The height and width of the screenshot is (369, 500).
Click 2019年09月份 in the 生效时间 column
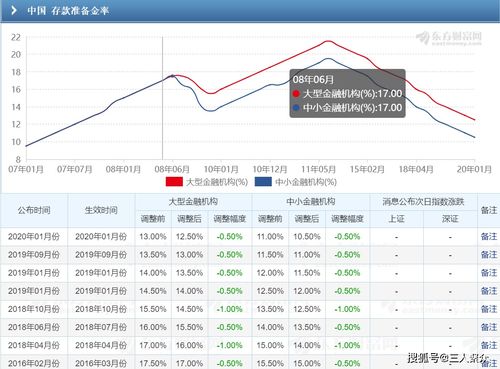point(101,255)
